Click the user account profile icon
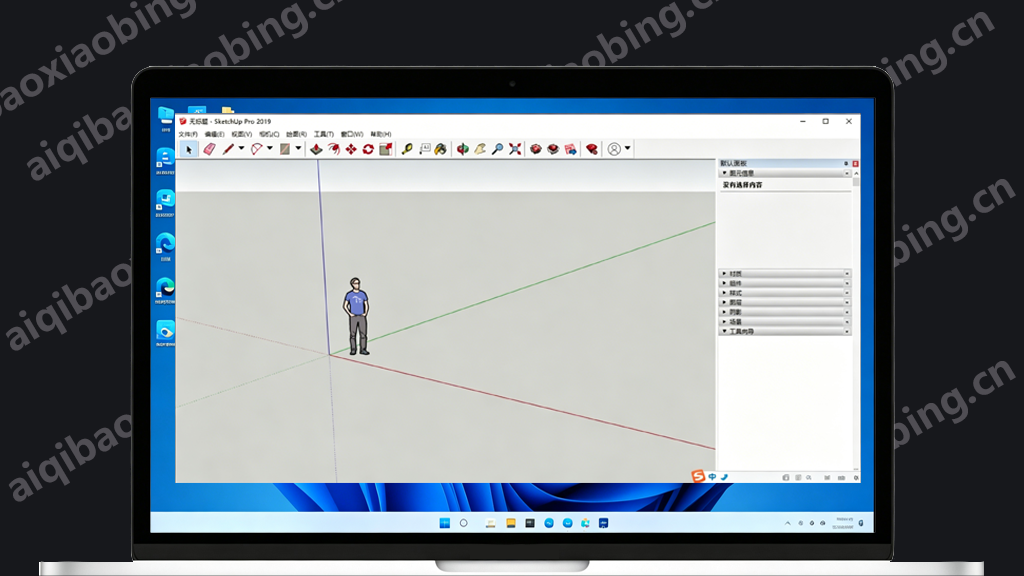 coord(614,150)
